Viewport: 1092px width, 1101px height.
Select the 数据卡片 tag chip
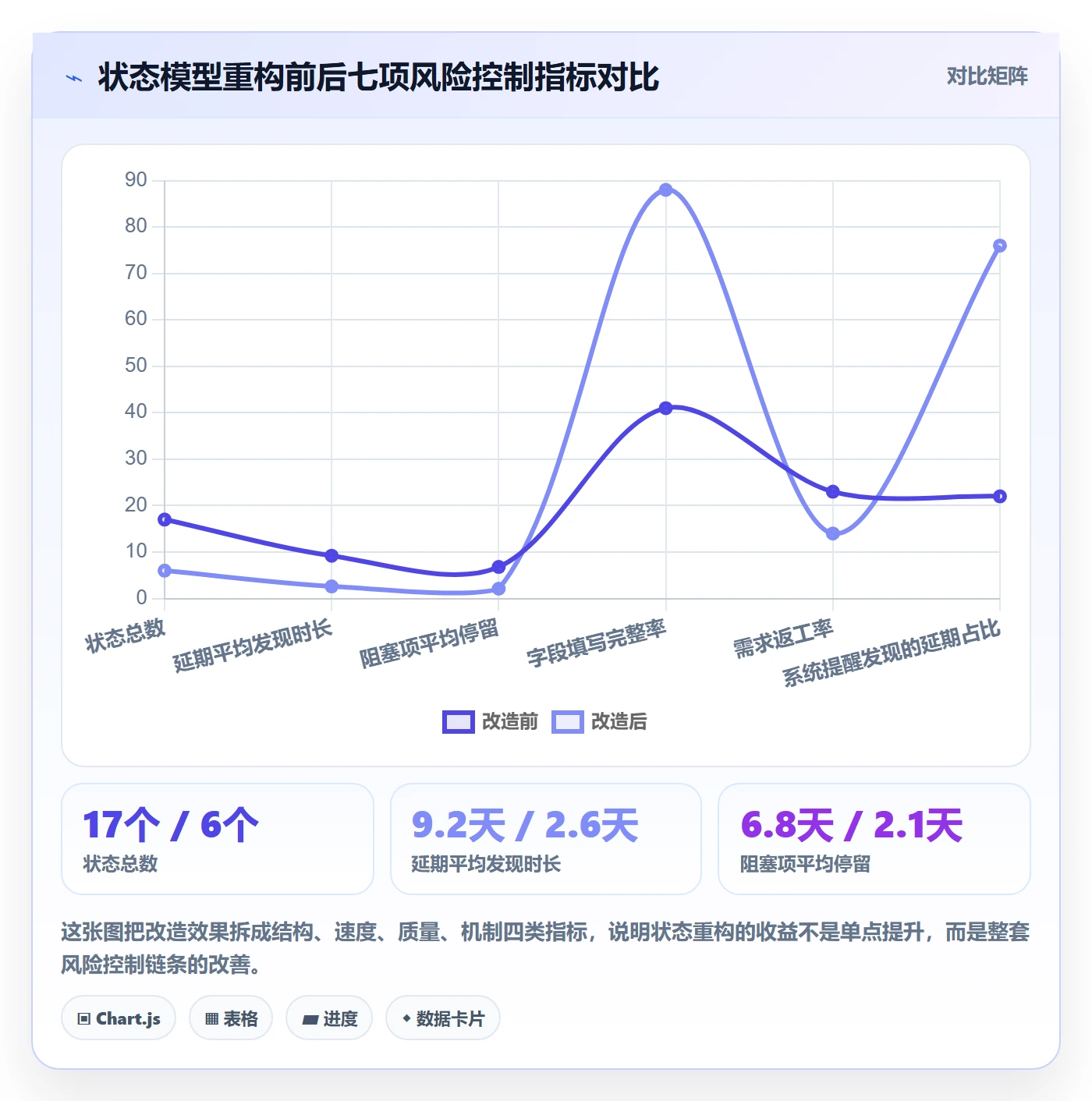pos(442,1018)
